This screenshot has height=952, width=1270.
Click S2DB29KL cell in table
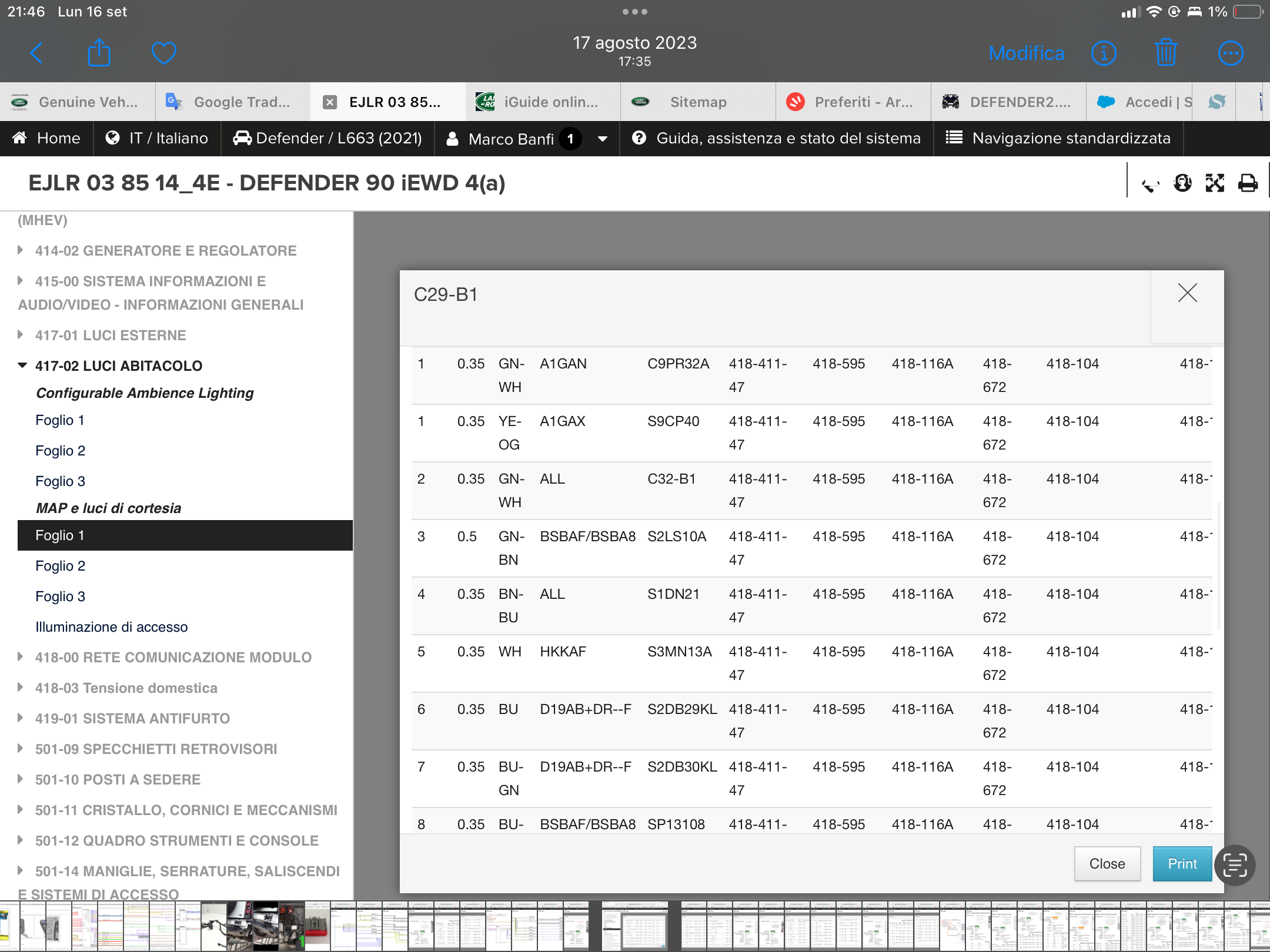tap(682, 709)
